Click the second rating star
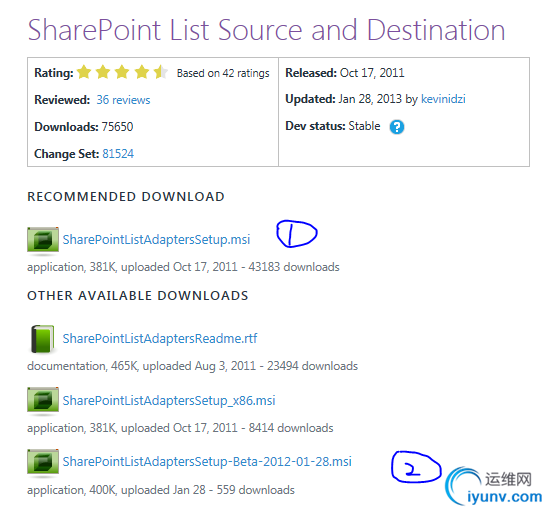 click(103, 72)
